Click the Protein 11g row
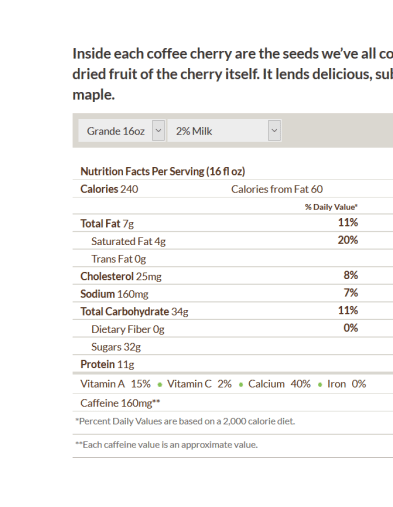Screen dimensions: 393x507 coord(233,364)
